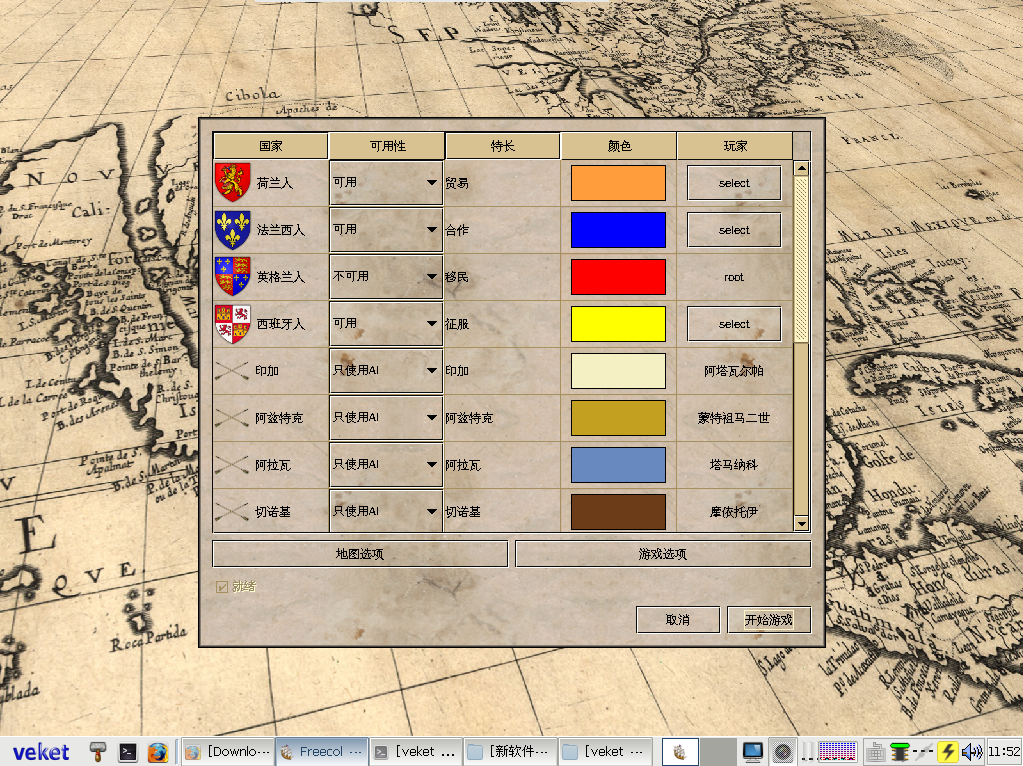Open availability dropdown for 法兰西人
1023x766 pixels.
click(386, 230)
